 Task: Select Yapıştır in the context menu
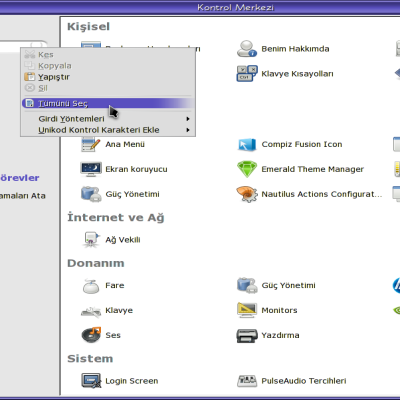click(108, 77)
